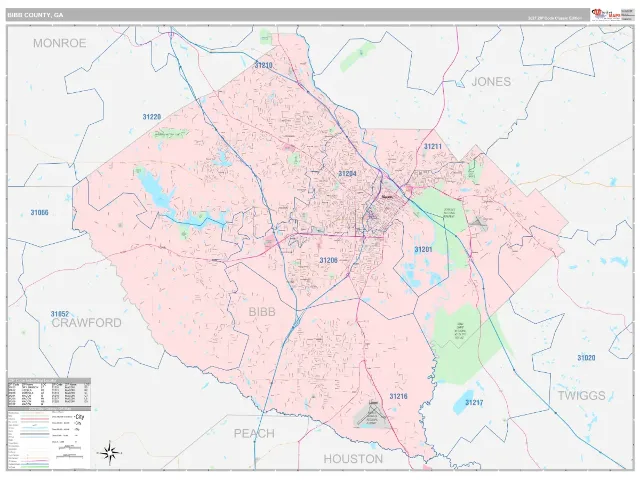
Task: Click the BIBB county label
Action: tap(262, 312)
